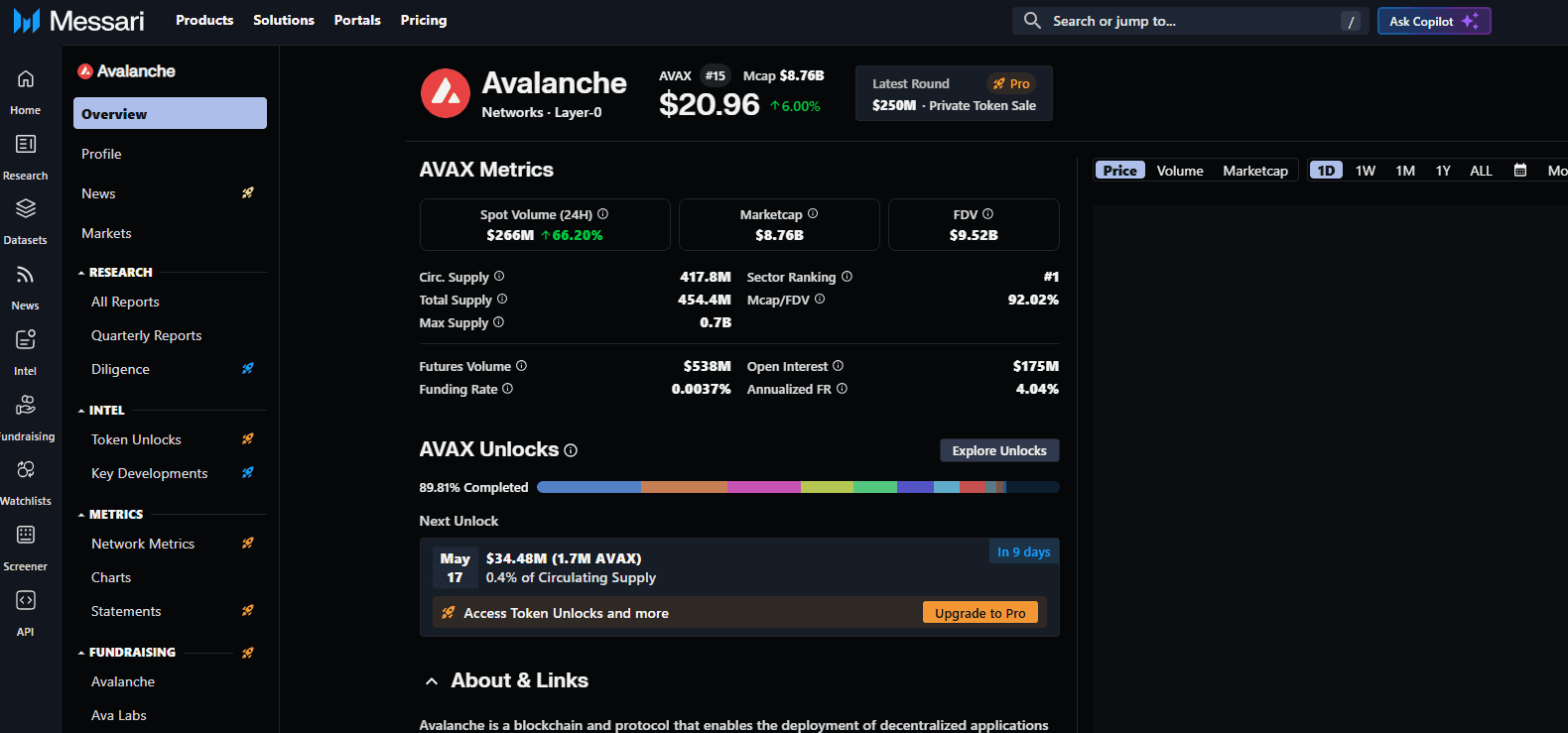The width and height of the screenshot is (1568, 733).
Task: Click blue segment of unlocks progress bar
Action: pyautogui.click(x=588, y=487)
